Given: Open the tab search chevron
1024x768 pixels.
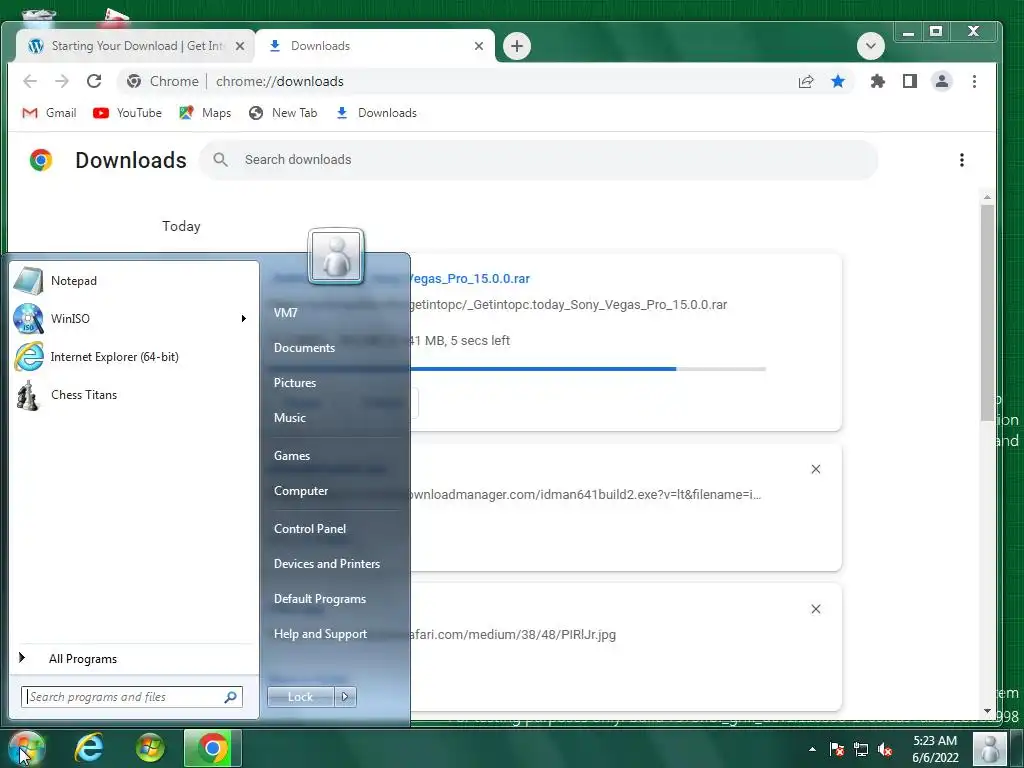Looking at the screenshot, I should click(x=871, y=46).
